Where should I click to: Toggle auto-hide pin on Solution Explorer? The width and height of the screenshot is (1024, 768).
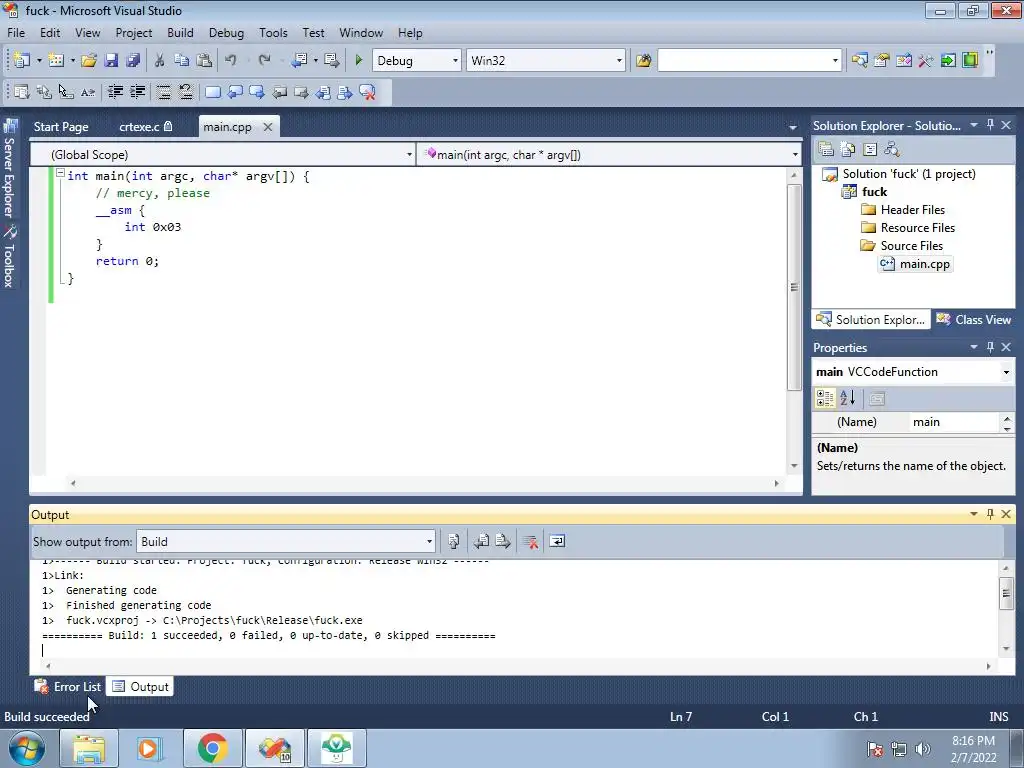click(990, 125)
